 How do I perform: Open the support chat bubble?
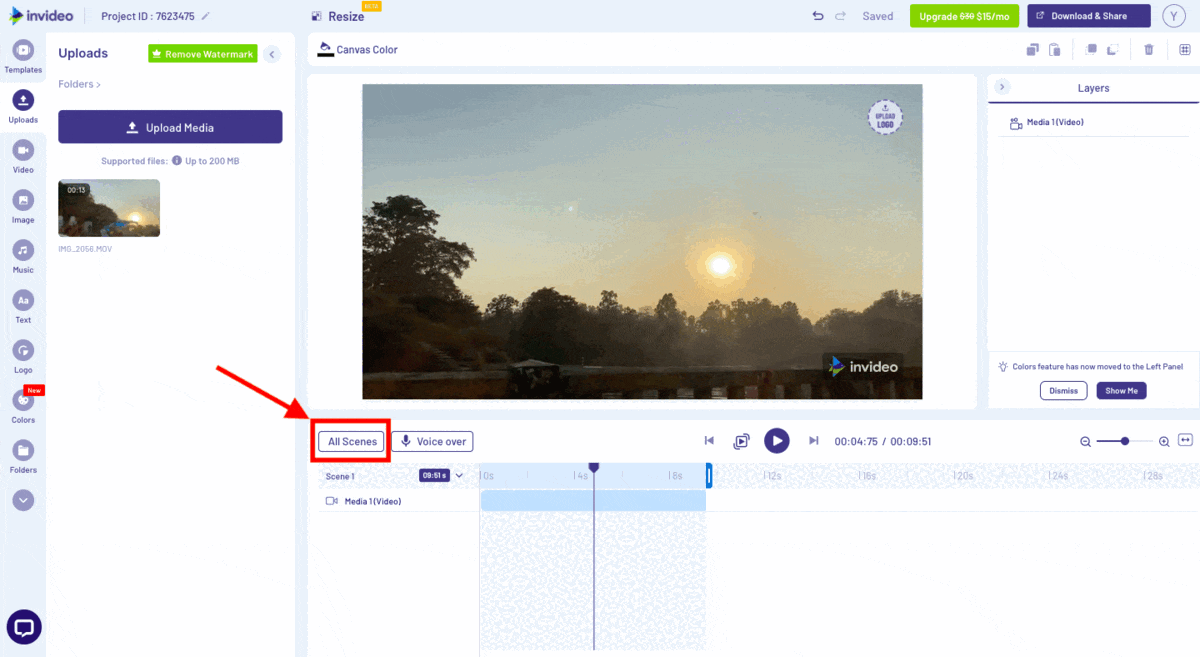(x=23, y=627)
